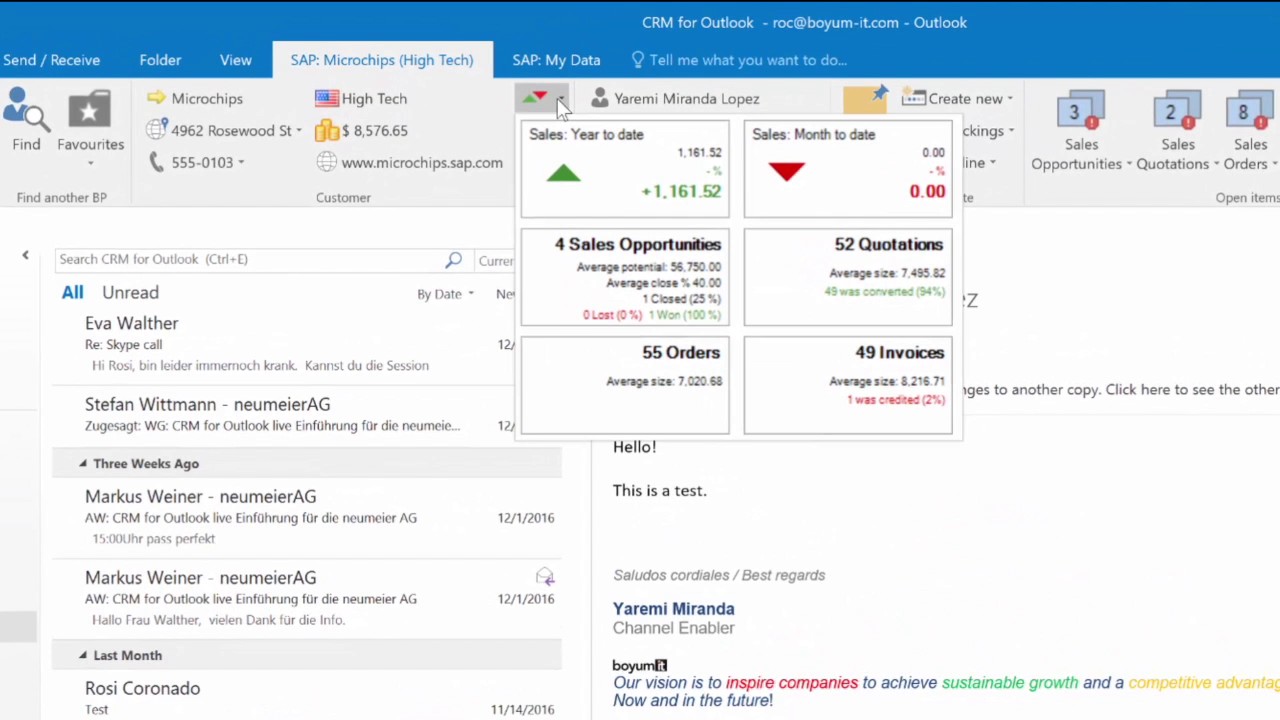Click the Sales Opportunities stack icon
The height and width of the screenshot is (720, 1280).
(1080, 111)
